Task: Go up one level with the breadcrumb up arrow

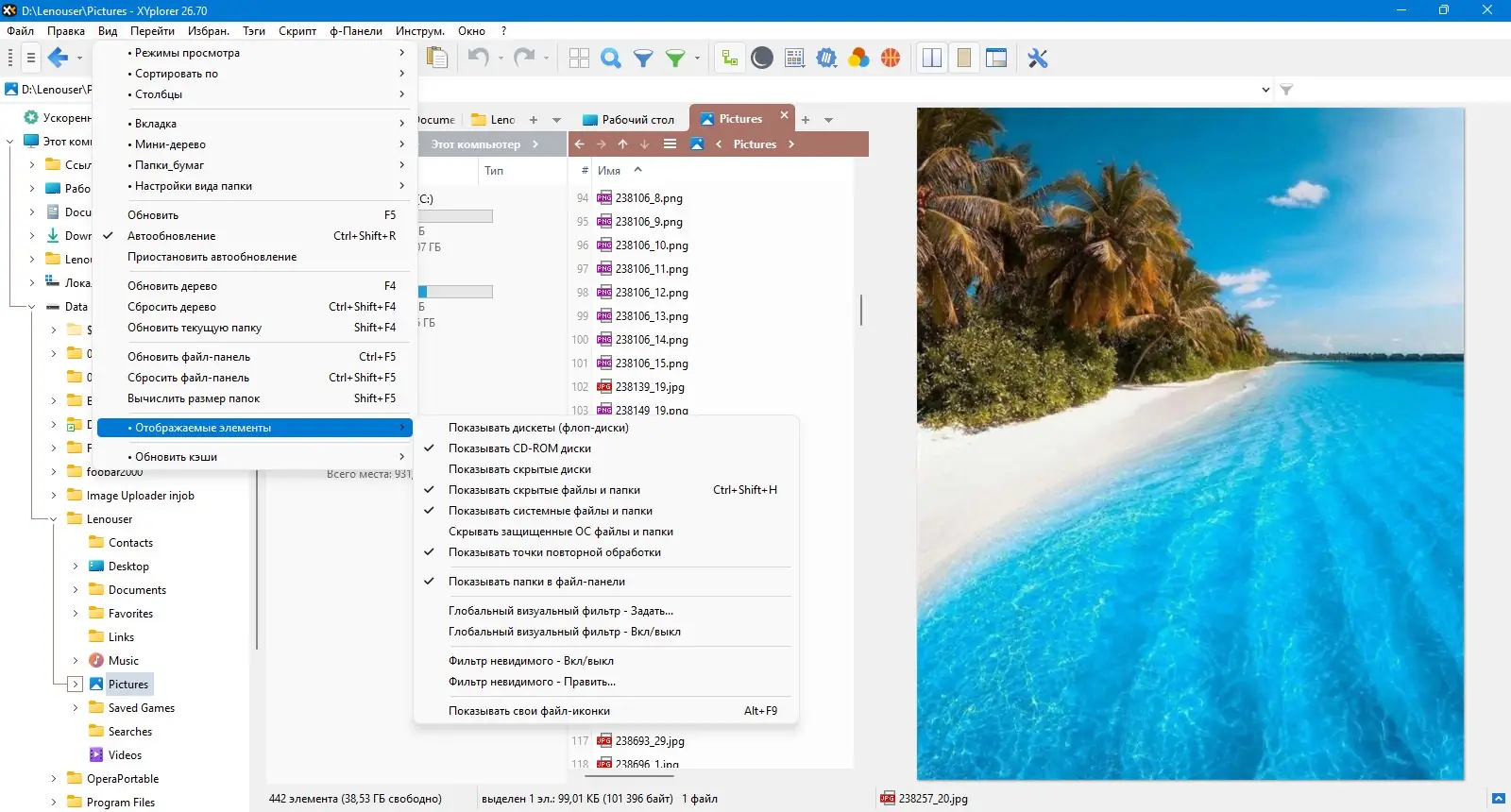Action: 622,144
